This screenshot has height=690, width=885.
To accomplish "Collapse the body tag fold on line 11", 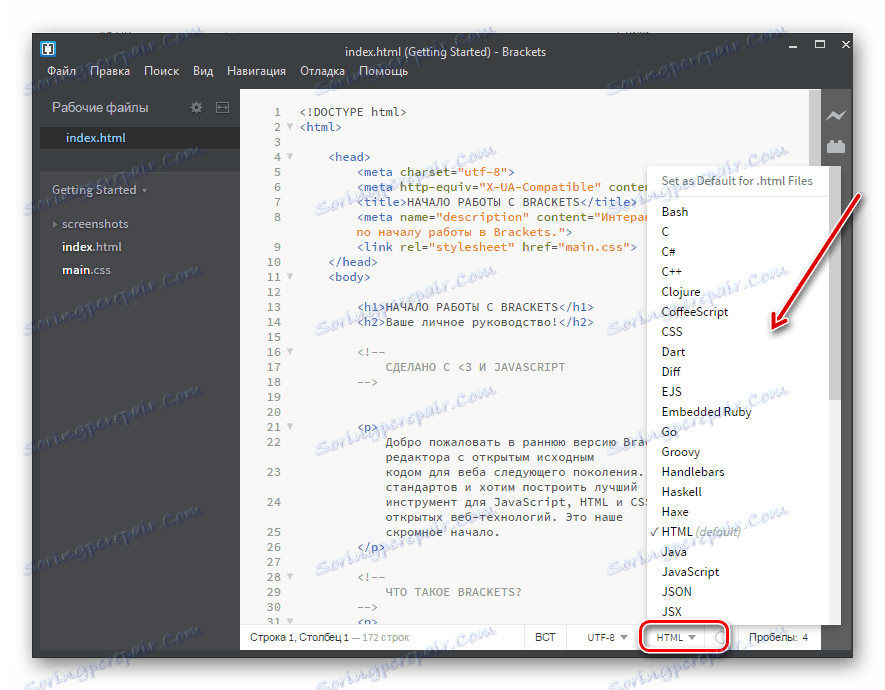I will coord(290,276).
